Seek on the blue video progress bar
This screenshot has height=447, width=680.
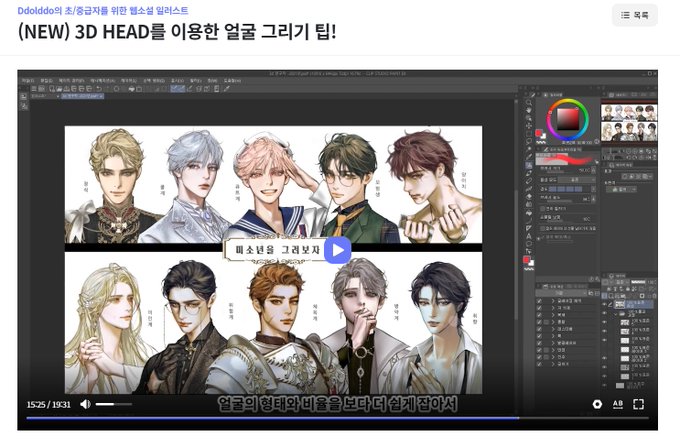click(337, 418)
